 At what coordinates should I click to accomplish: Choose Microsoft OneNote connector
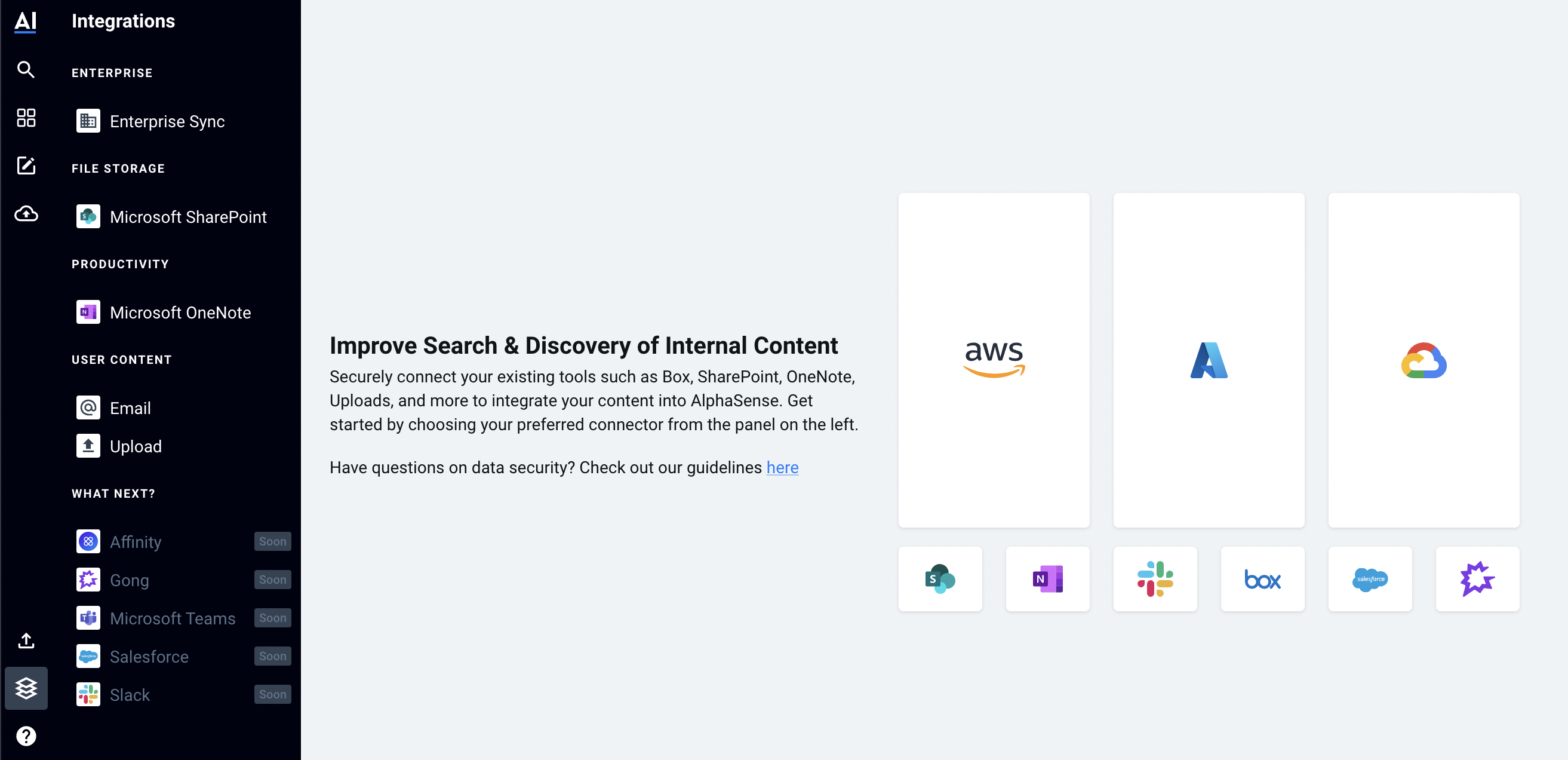pyautogui.click(x=181, y=312)
